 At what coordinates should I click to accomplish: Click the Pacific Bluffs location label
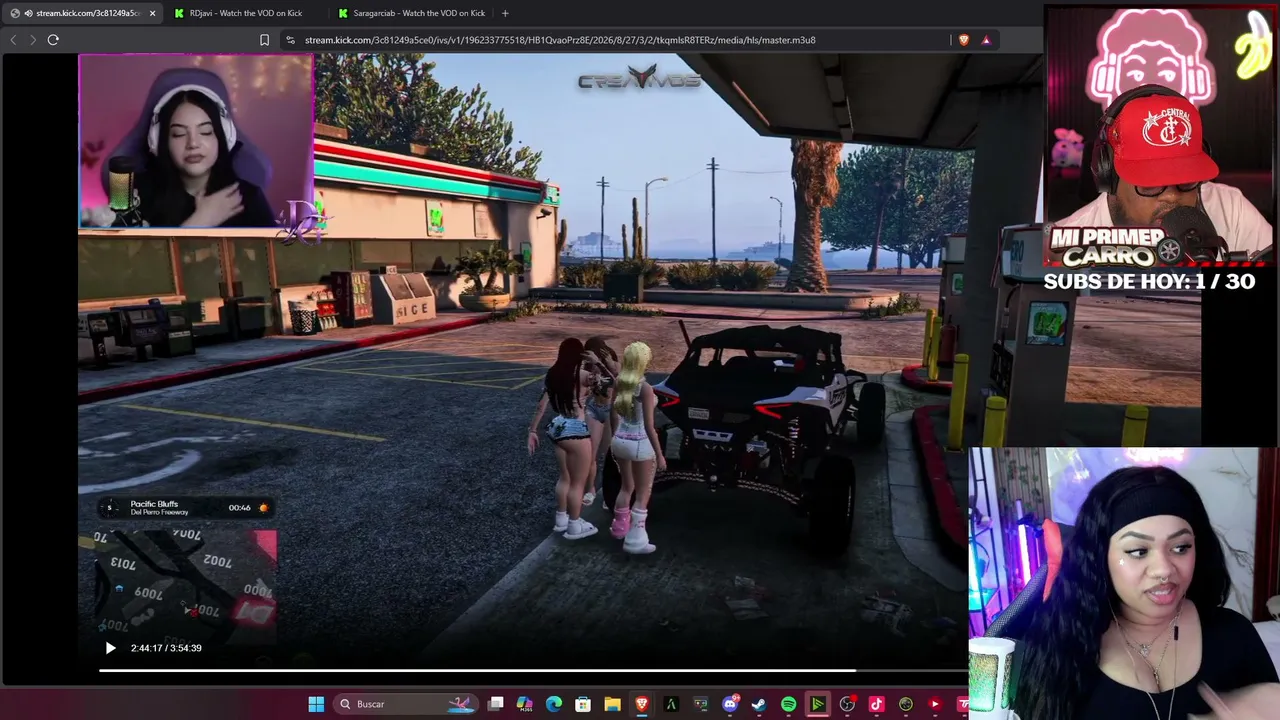click(154, 504)
